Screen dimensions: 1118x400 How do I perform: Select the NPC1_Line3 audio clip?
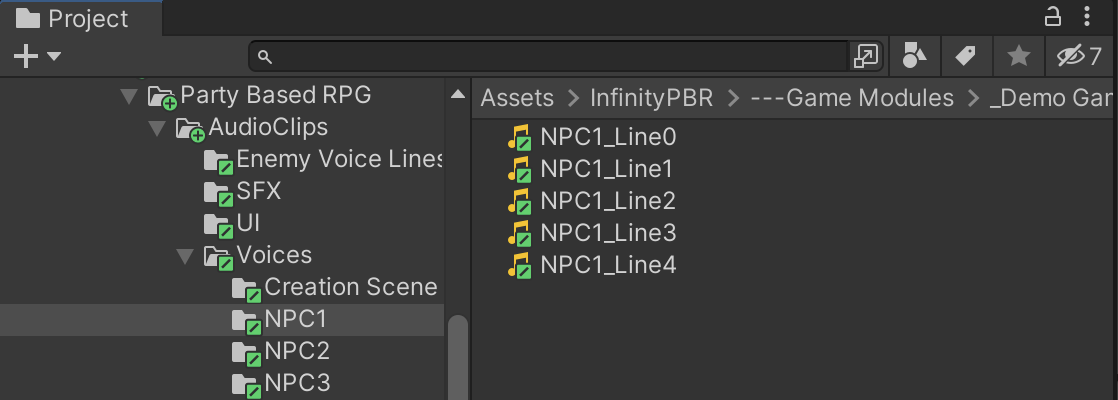[x=608, y=233]
